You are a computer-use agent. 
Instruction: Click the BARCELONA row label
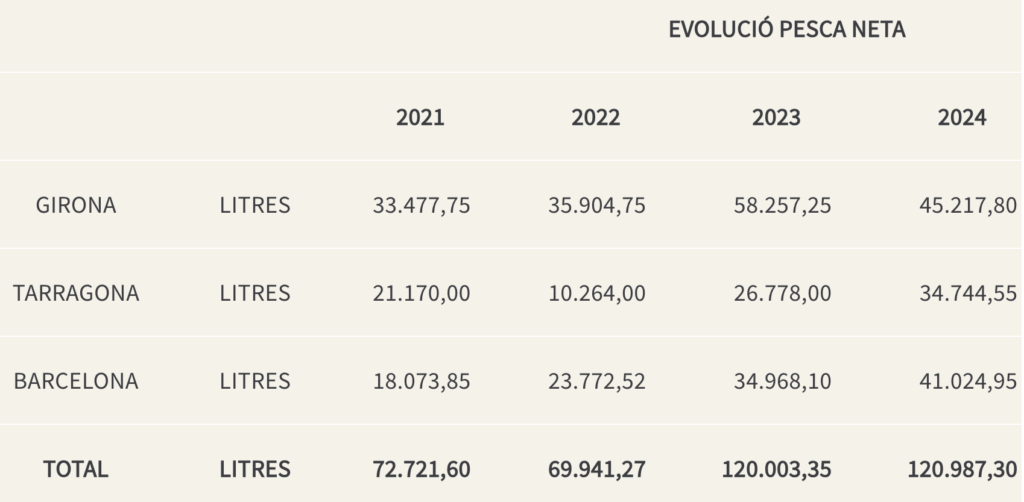pos(76,381)
